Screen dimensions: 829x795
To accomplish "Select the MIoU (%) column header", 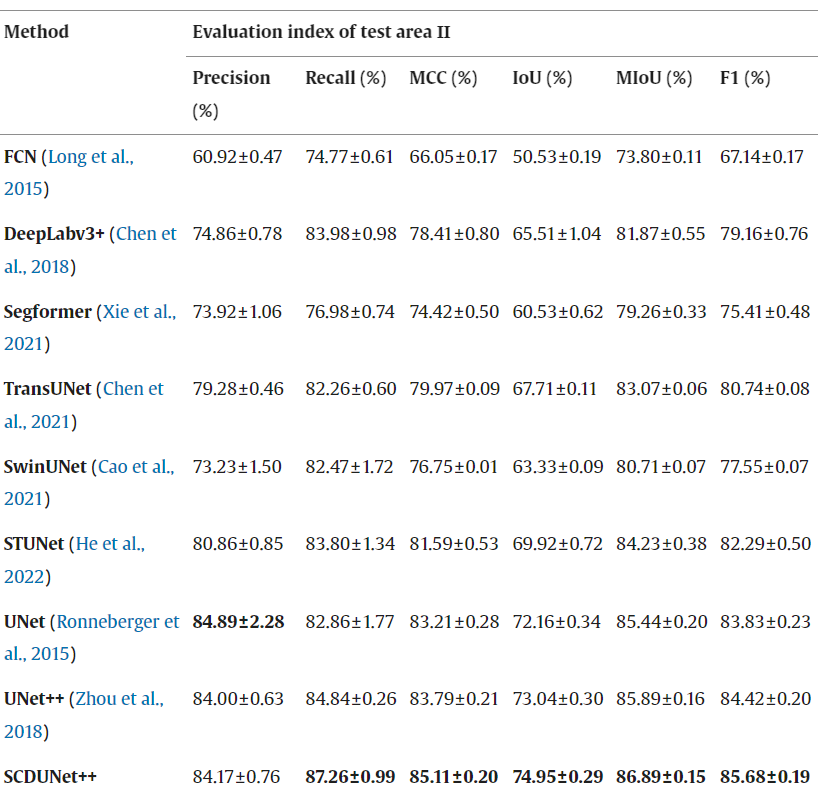I will (x=654, y=78).
